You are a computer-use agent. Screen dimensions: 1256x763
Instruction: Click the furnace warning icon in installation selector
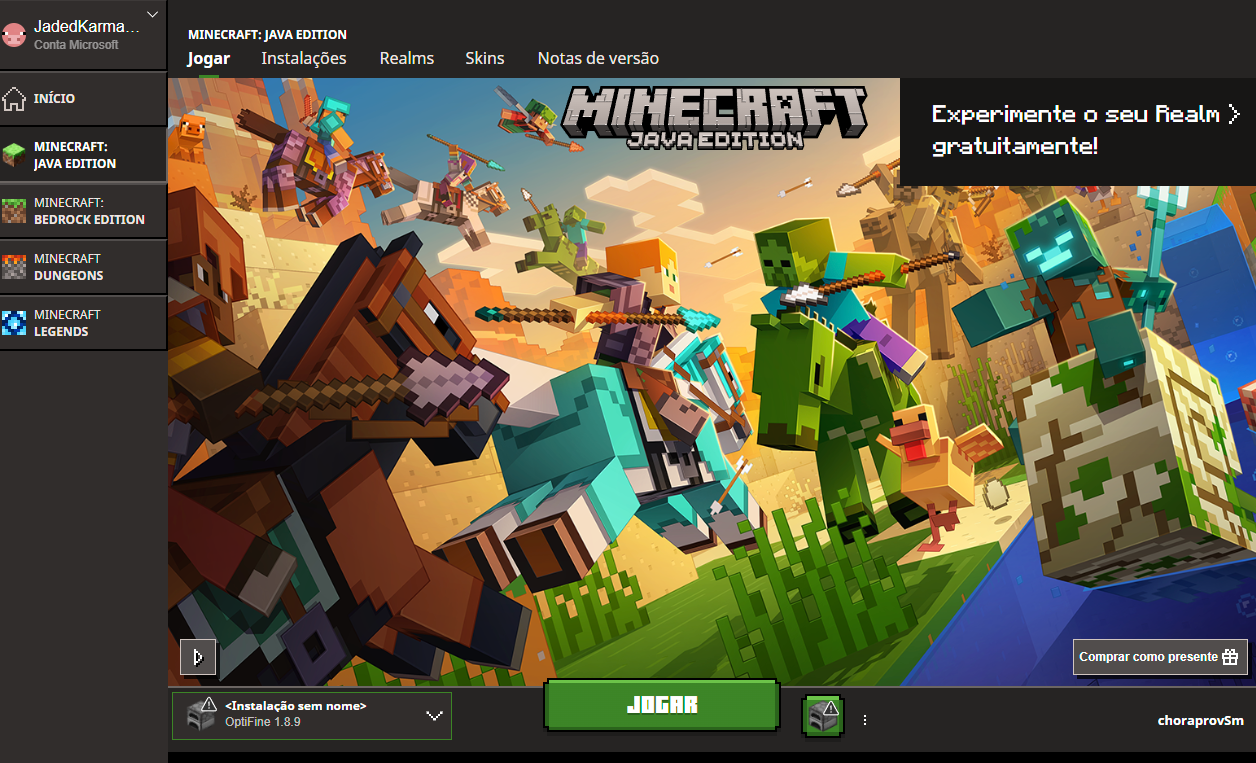[201, 714]
